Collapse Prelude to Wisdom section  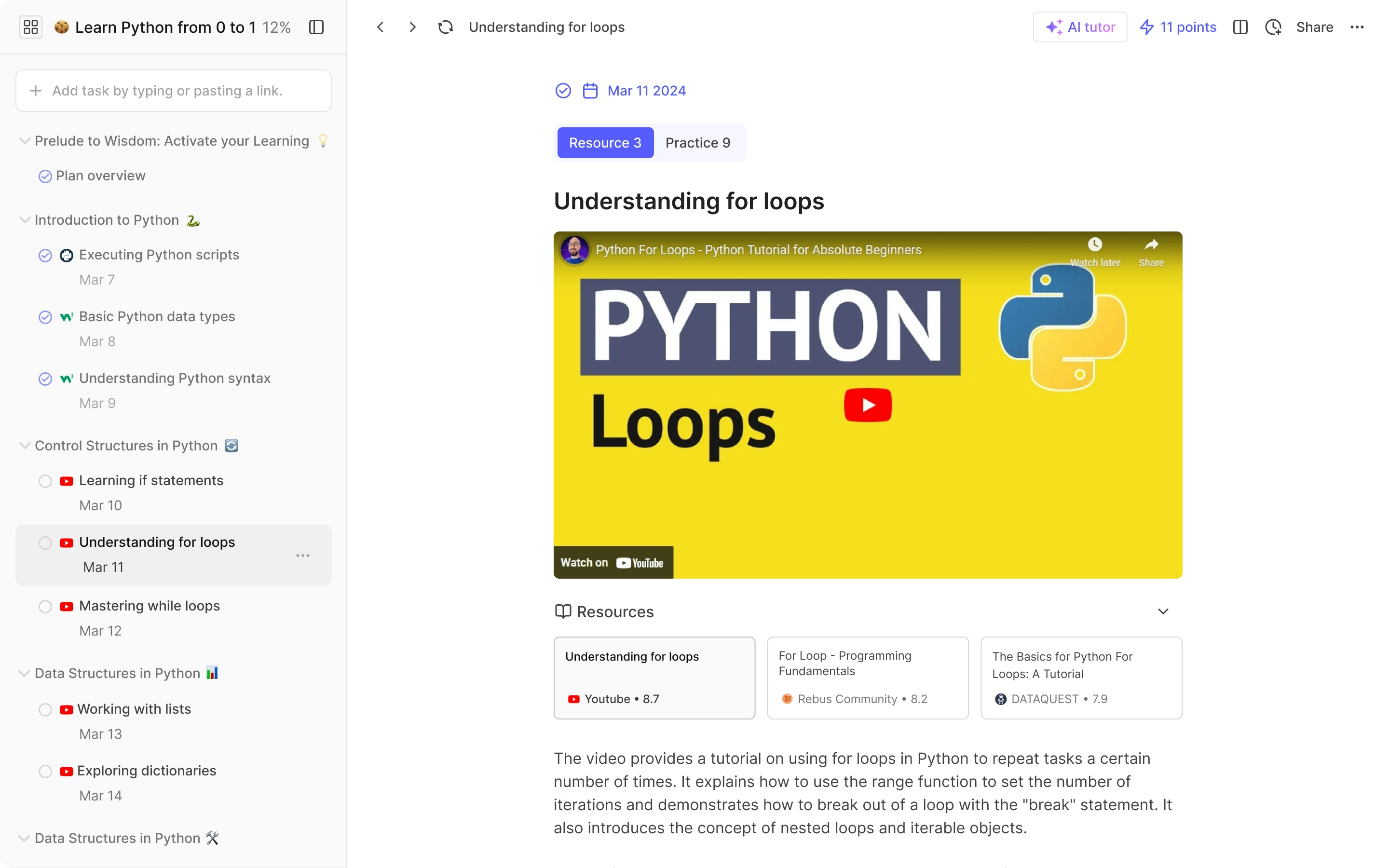point(24,141)
